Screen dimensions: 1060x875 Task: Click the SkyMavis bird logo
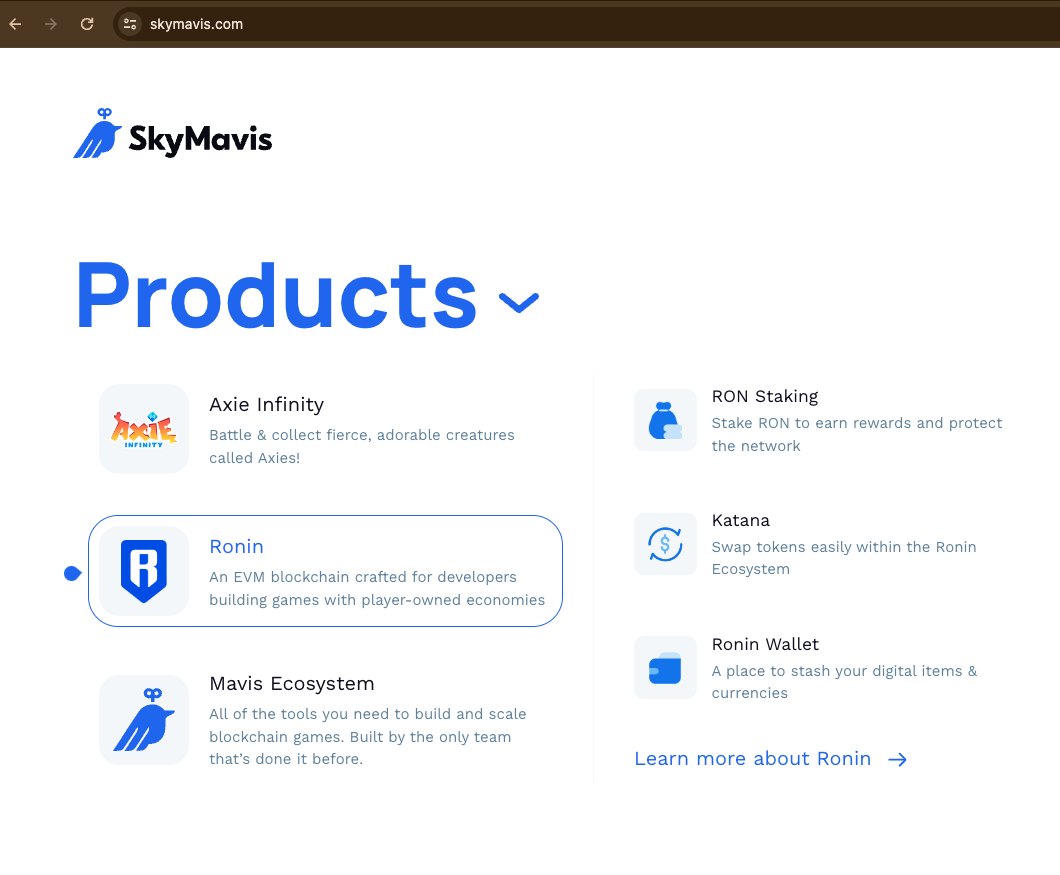[x=97, y=133]
